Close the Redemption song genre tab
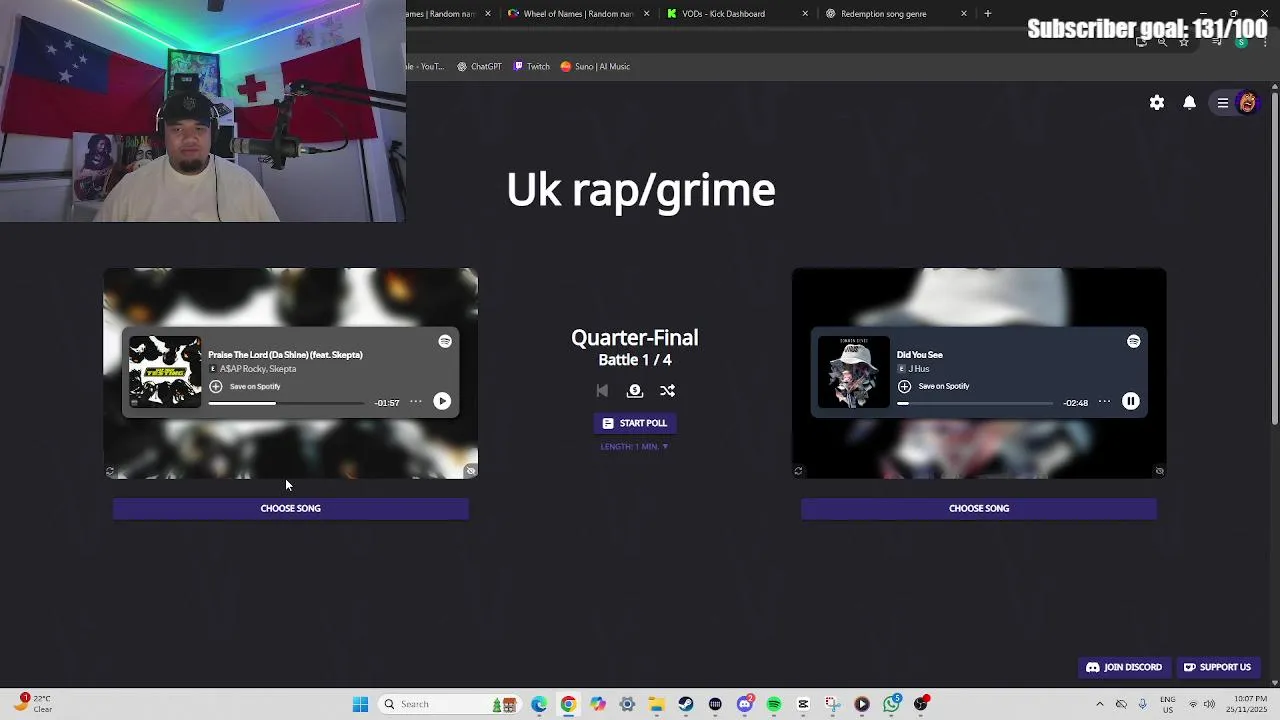The image size is (1280, 720). [x=964, y=14]
